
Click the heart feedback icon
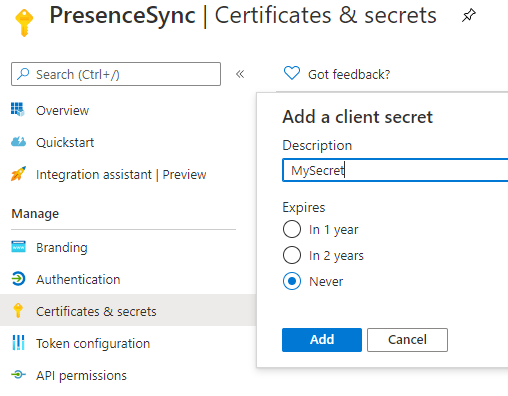[x=292, y=73]
